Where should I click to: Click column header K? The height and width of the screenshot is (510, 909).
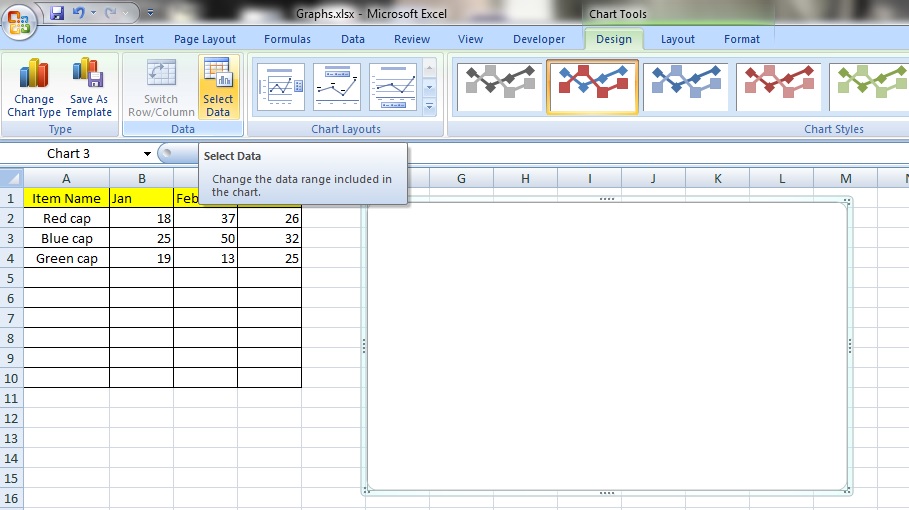pyautogui.click(x=717, y=178)
